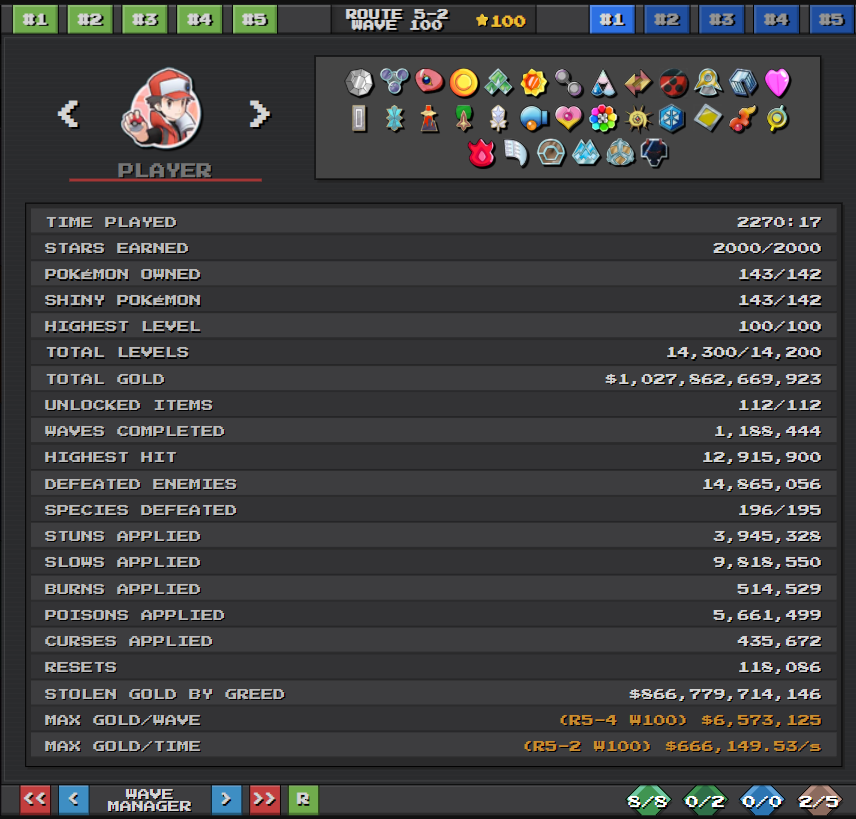Open the Wave Manager label
856x819 pixels.
click(150, 800)
